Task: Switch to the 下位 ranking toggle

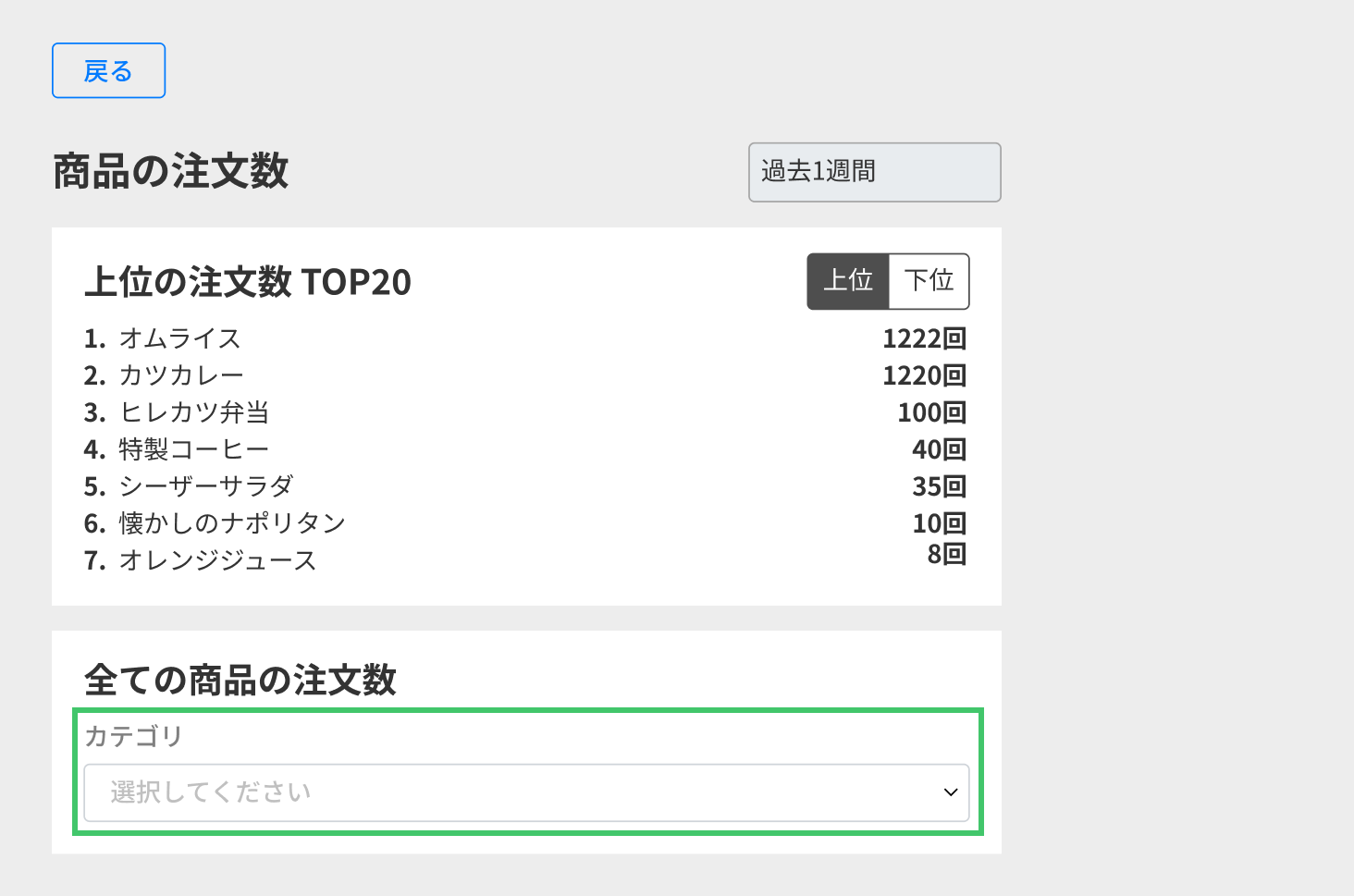Action: pos(929,281)
